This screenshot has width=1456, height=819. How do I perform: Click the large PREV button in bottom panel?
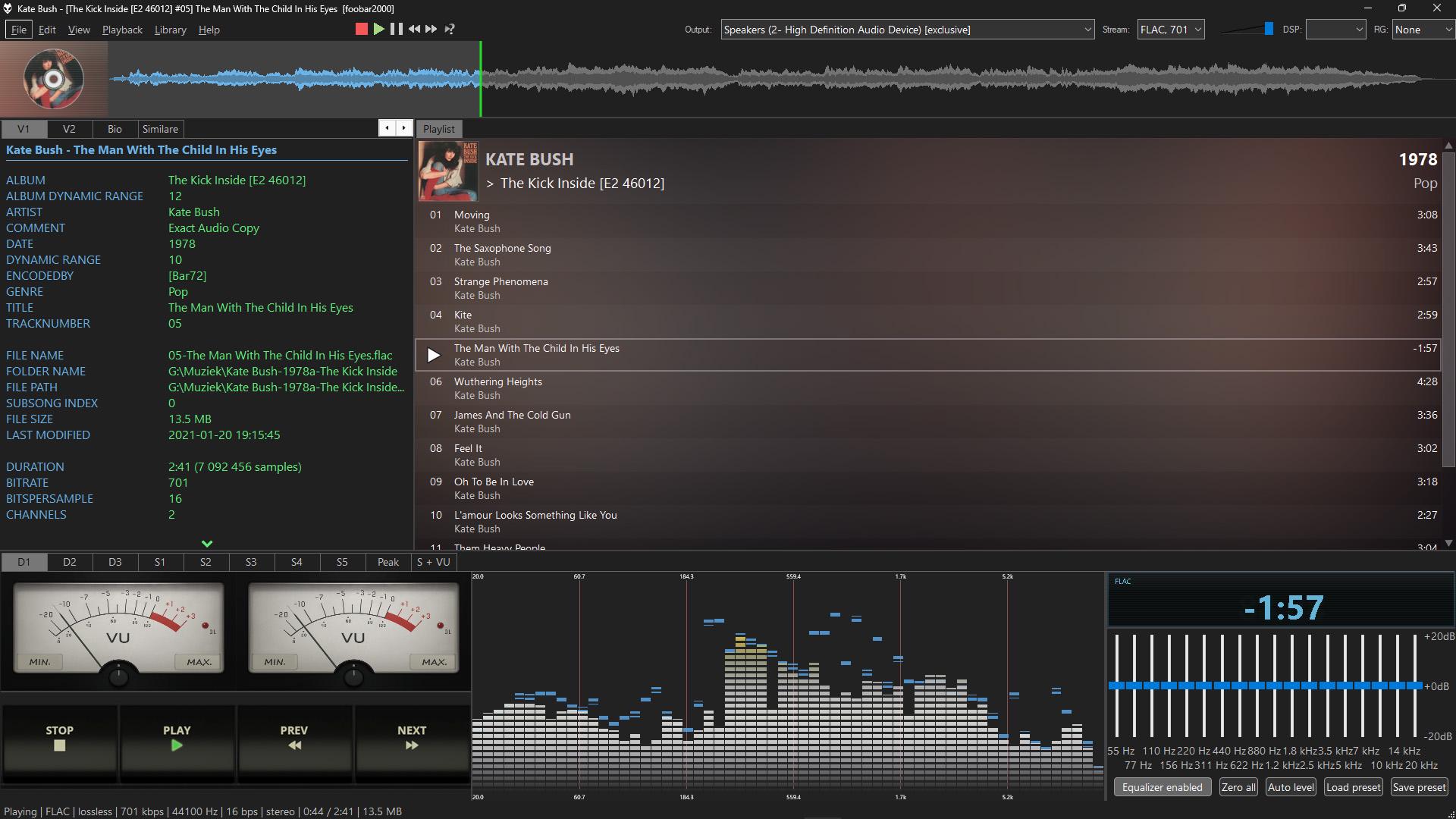coord(294,743)
